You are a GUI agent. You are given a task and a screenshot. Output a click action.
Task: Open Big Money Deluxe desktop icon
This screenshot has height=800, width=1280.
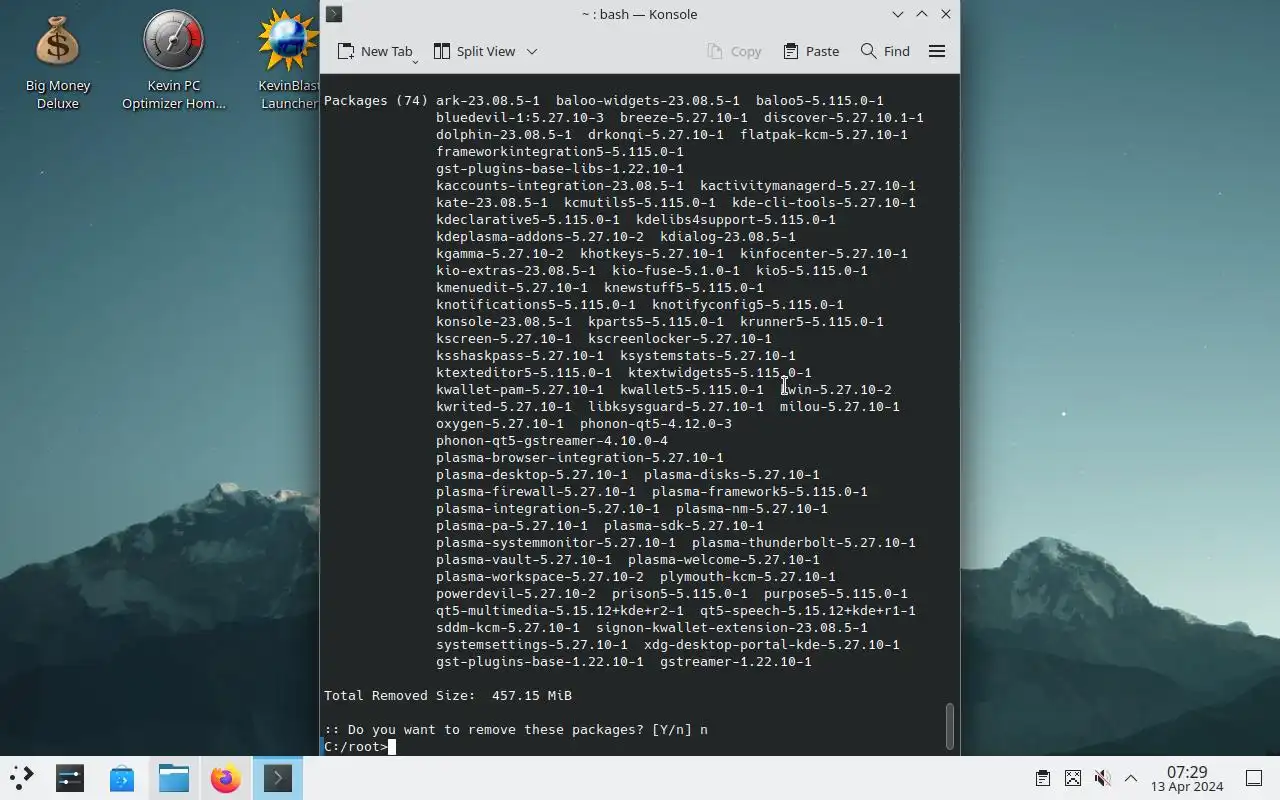click(58, 62)
